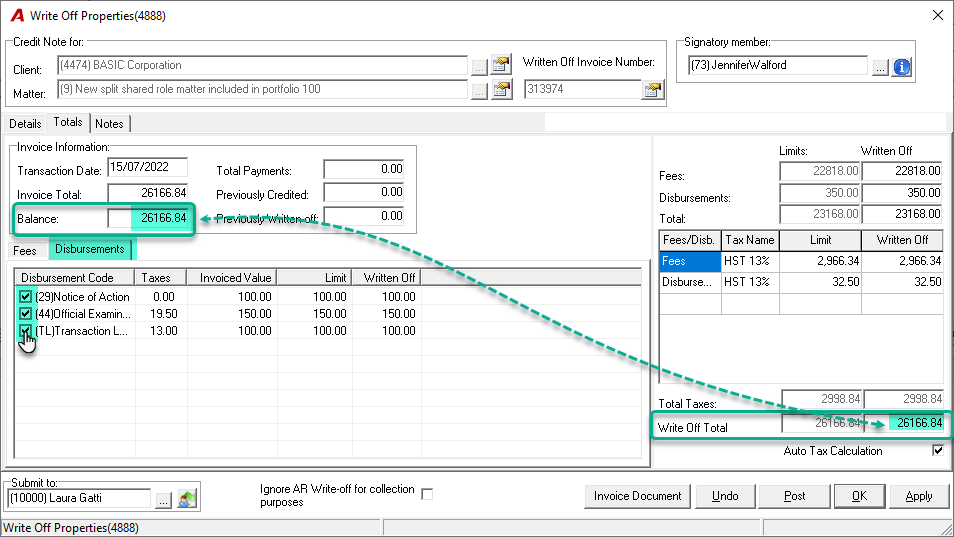This screenshot has height=537, width=954.
Task: Click Written Off 150.00 cell for Official Examin
Action: 387,314
